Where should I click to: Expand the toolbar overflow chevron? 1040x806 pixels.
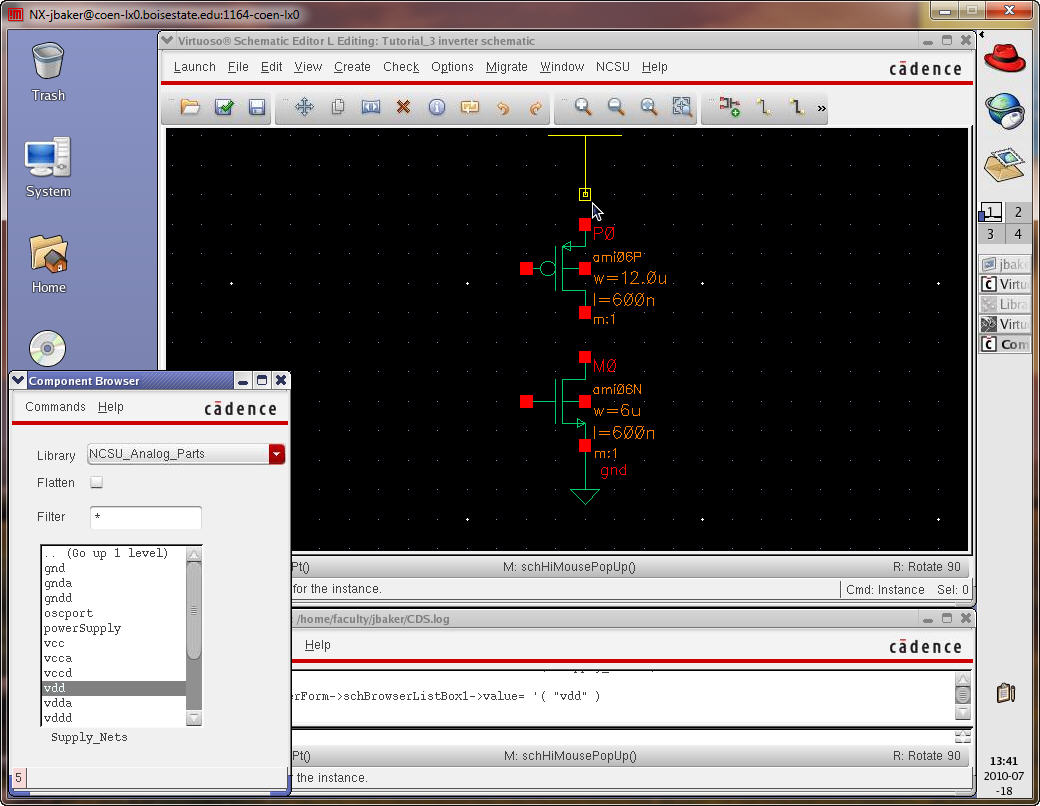point(822,108)
